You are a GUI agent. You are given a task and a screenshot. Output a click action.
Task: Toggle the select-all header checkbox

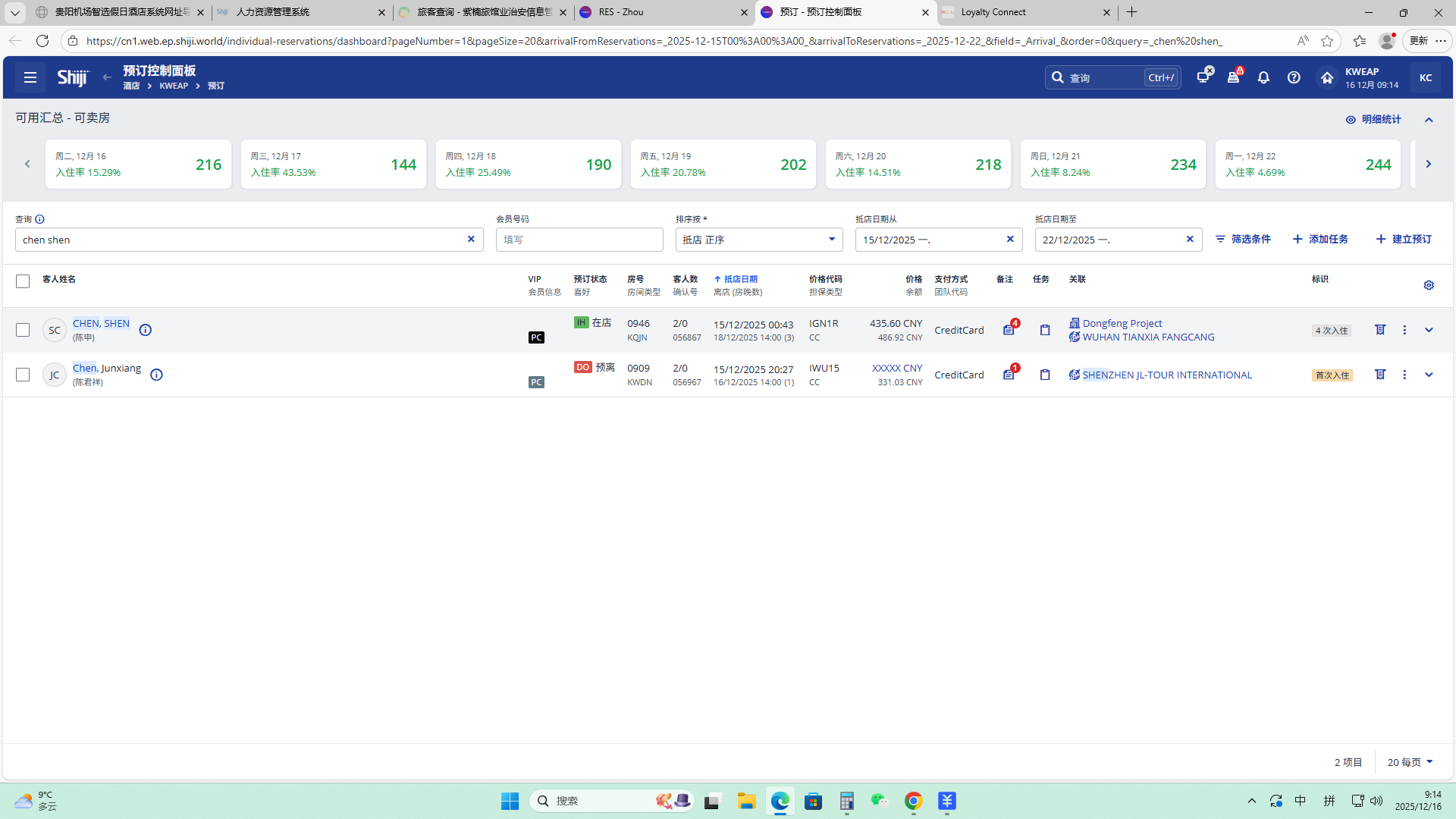(x=23, y=281)
